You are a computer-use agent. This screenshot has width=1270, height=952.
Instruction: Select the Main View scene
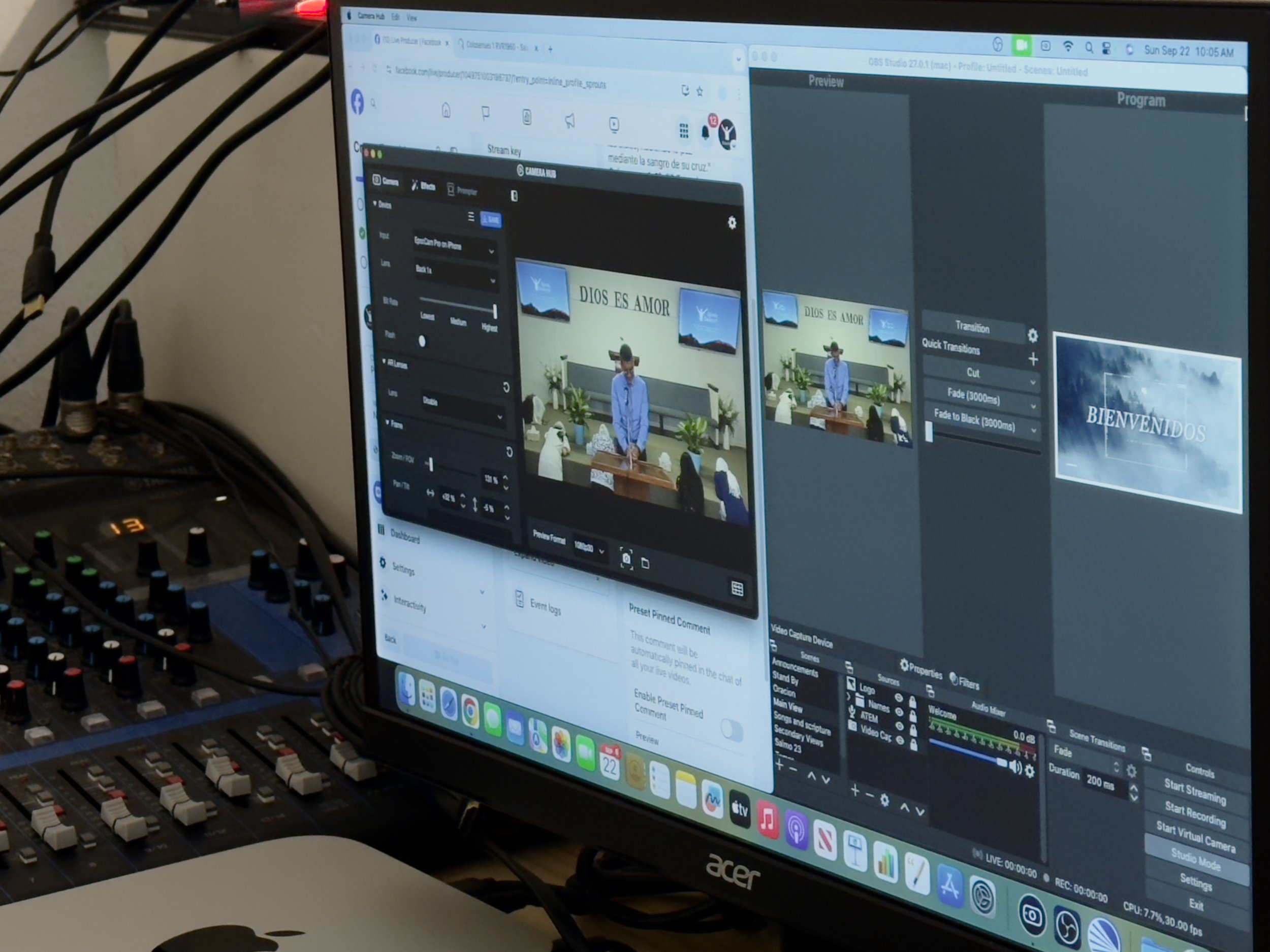point(787,705)
